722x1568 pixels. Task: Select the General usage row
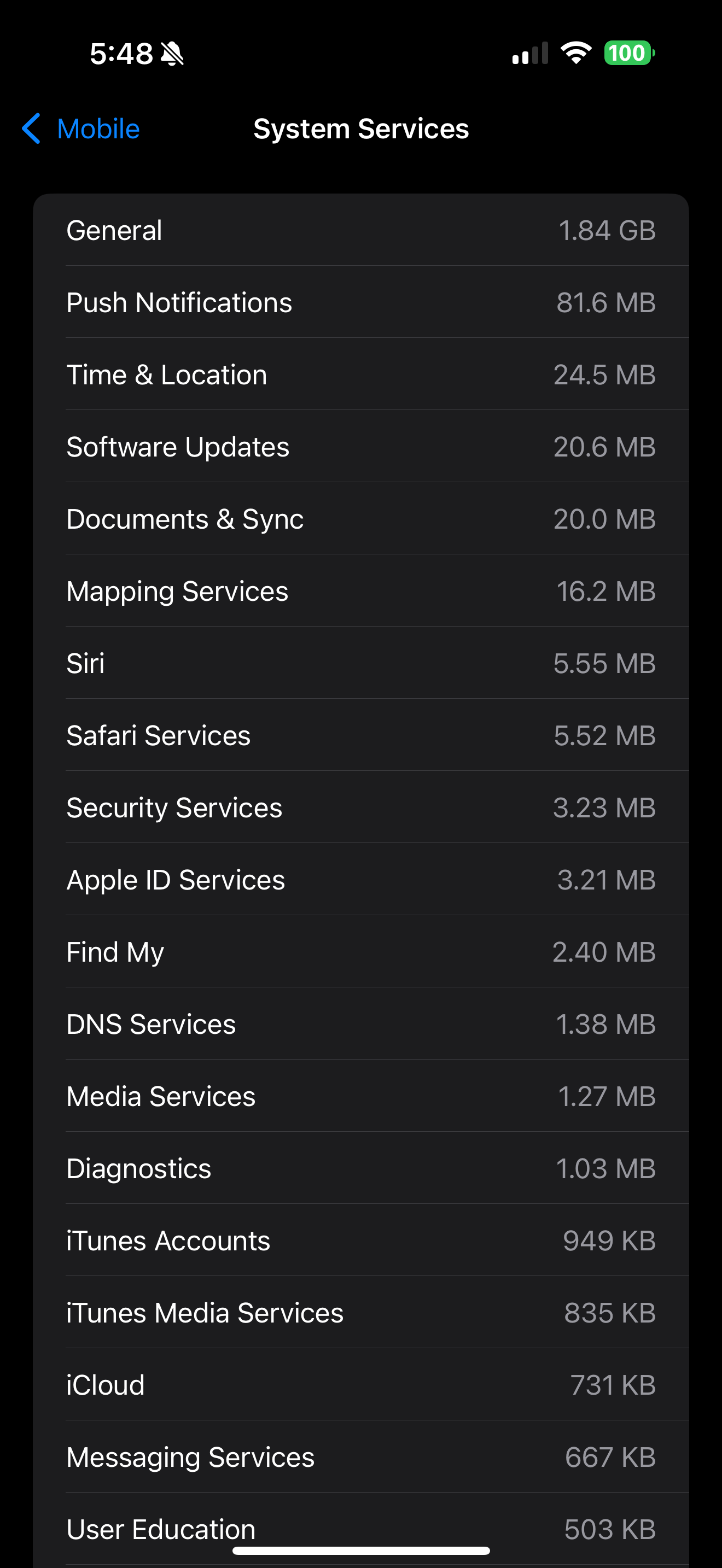pos(361,231)
